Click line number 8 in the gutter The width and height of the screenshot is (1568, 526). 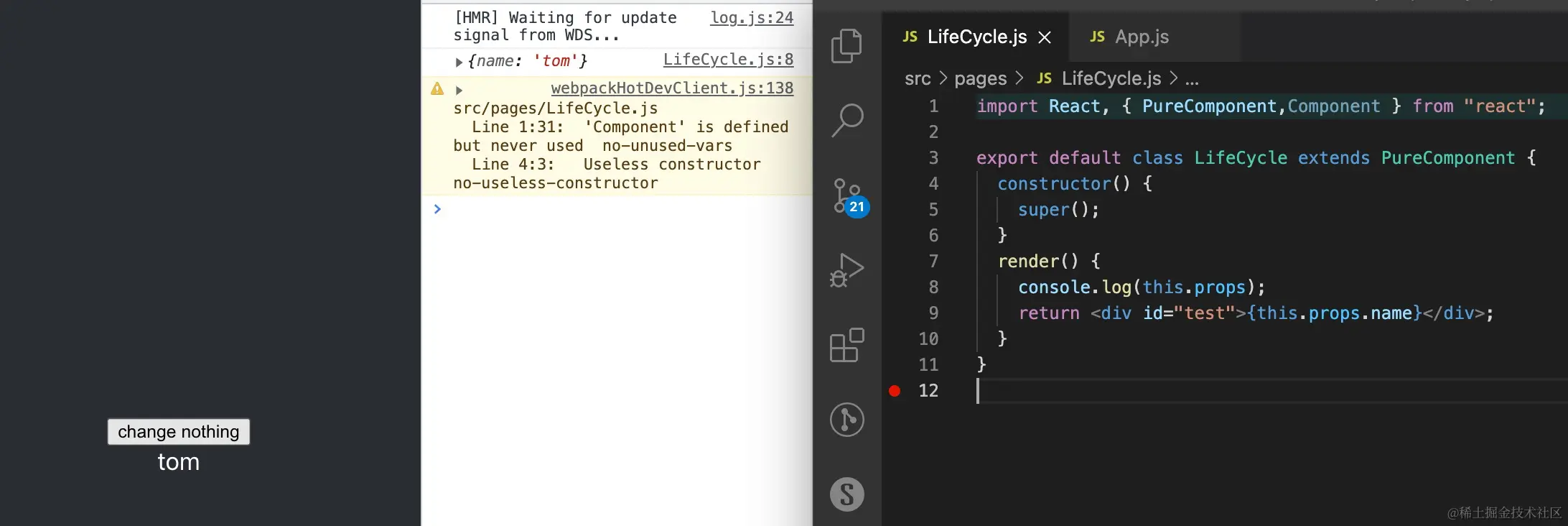(x=933, y=287)
